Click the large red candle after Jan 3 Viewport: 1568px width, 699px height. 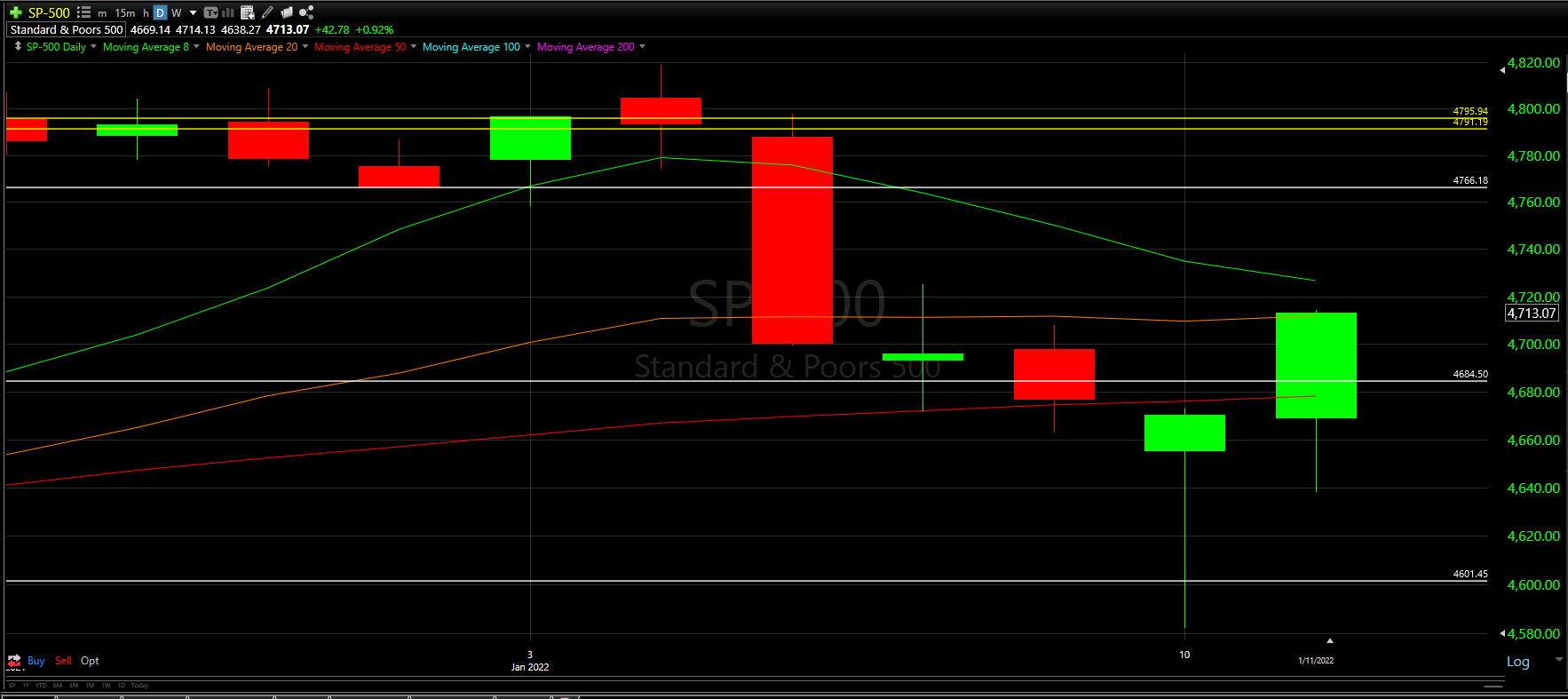tap(792, 240)
